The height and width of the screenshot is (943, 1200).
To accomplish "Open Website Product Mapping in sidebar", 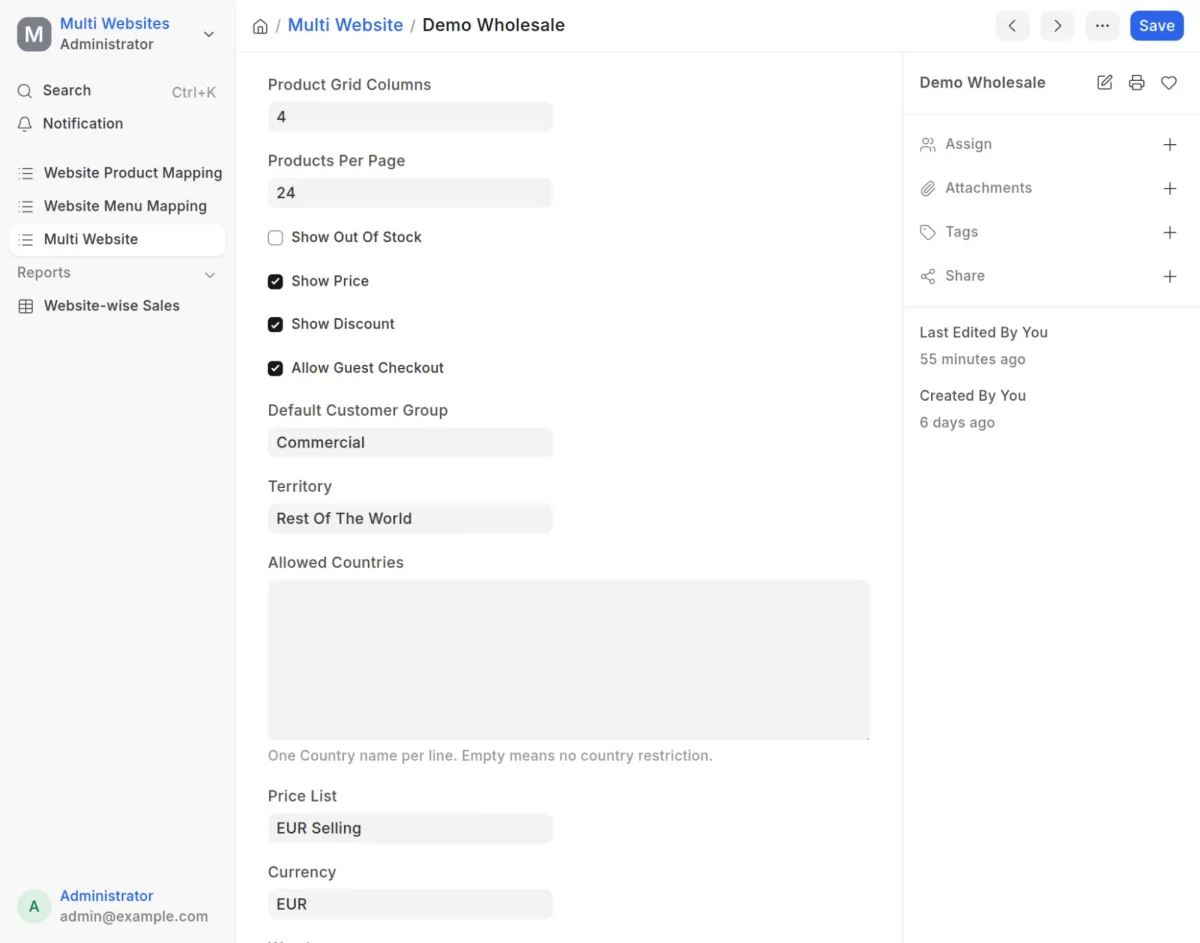I will point(118,173).
